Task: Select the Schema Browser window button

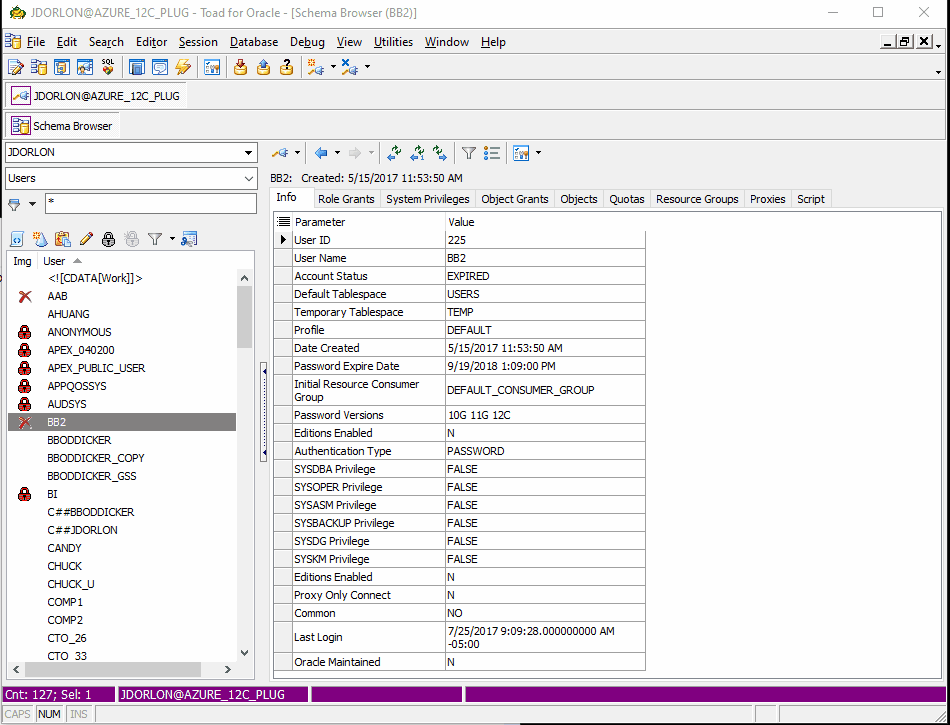Action: [x=63, y=126]
